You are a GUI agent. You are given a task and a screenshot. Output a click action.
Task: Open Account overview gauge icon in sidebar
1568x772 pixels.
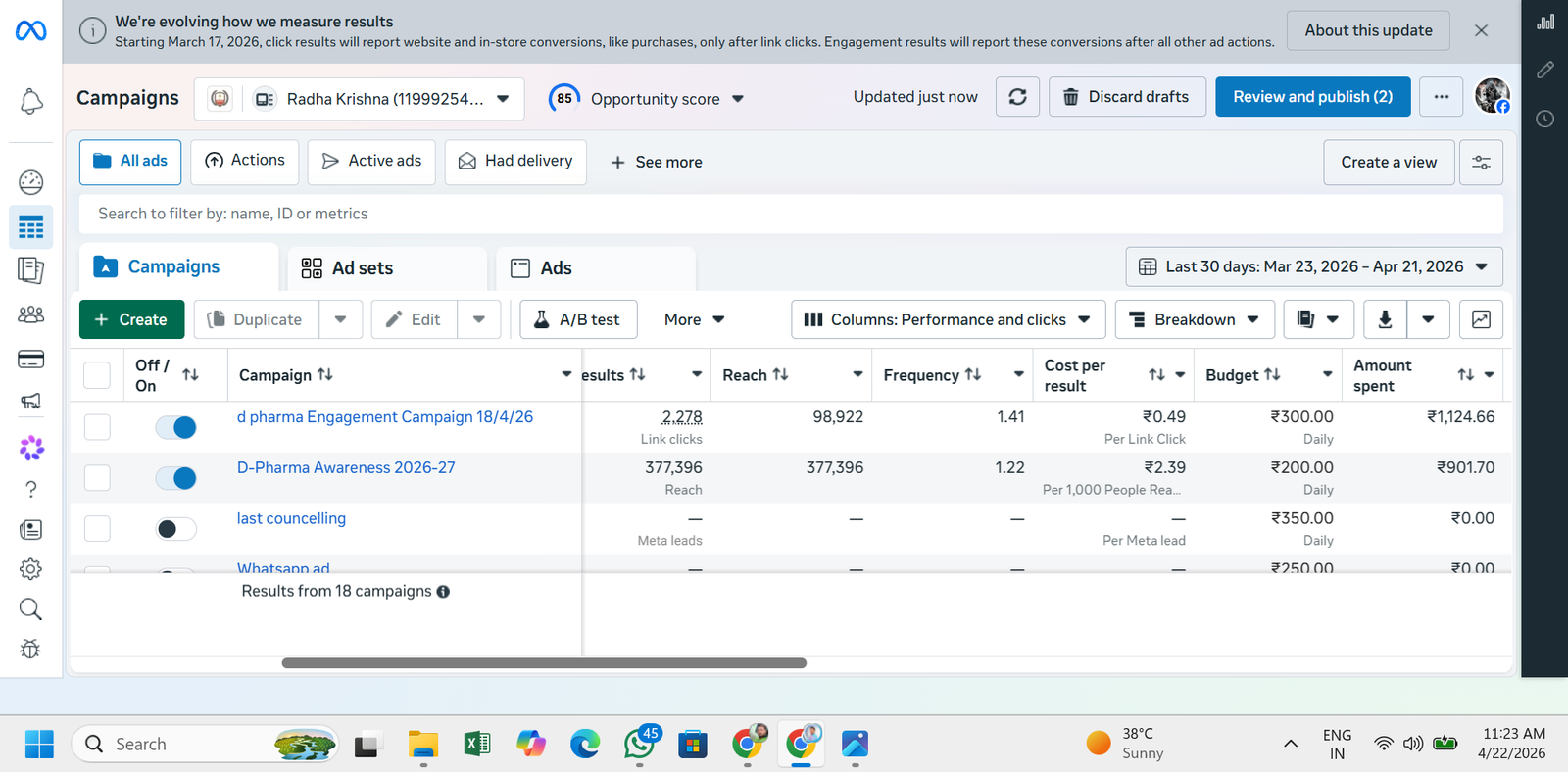31,182
